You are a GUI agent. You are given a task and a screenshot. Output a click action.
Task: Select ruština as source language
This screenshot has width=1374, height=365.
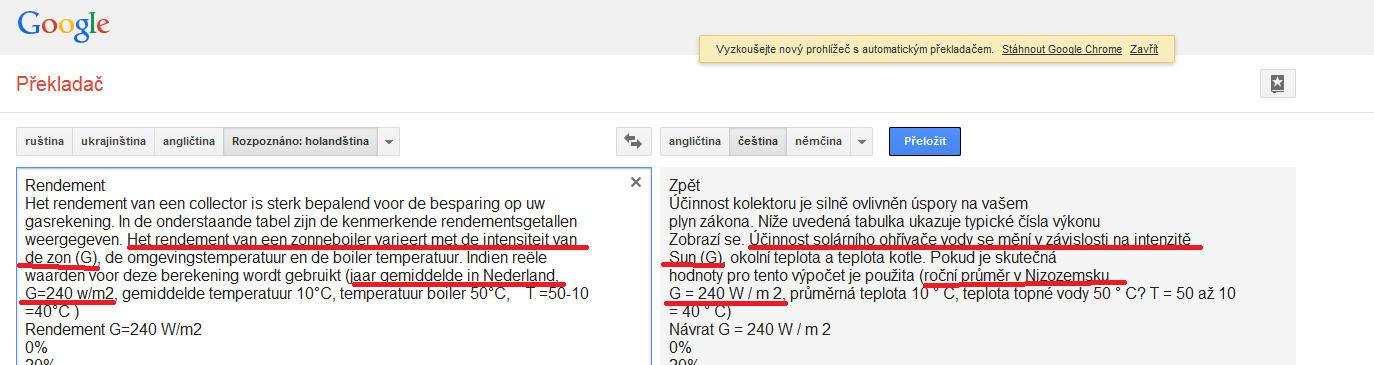pyautogui.click(x=44, y=142)
